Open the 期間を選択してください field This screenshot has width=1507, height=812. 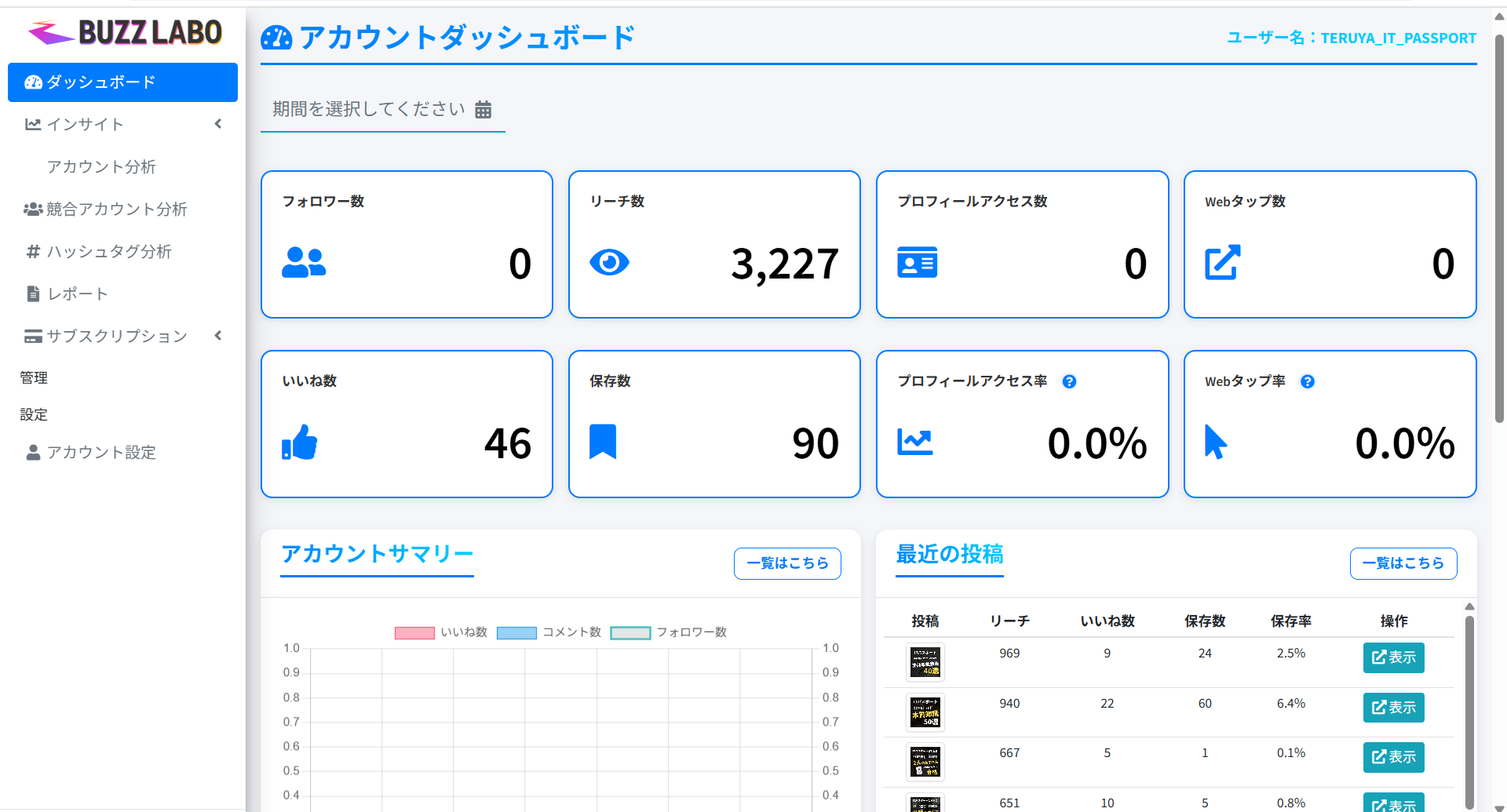pyautogui.click(x=365, y=110)
